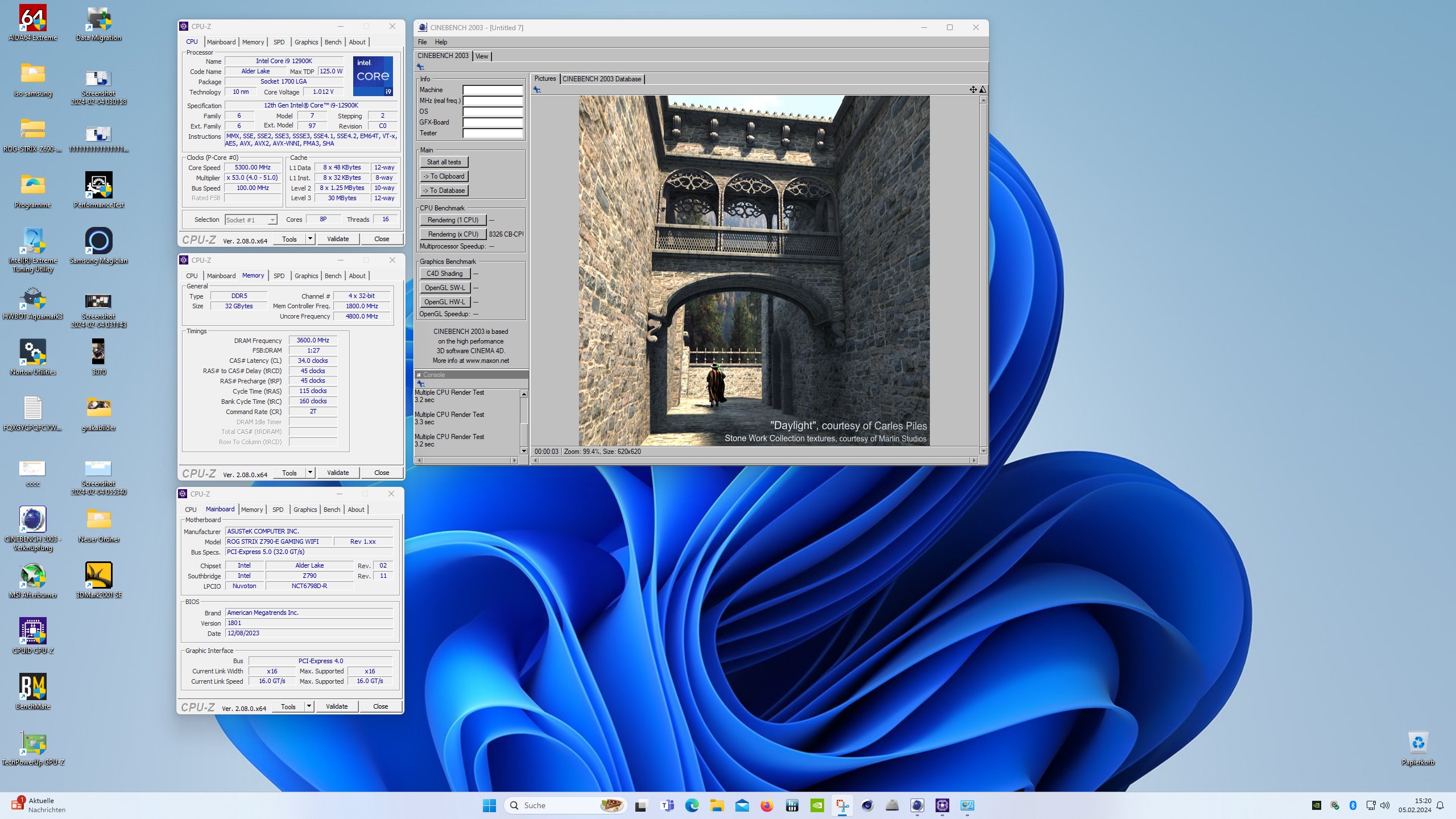The width and height of the screenshot is (1456, 819).
Task: Open the volume control tray icon
Action: (1385, 805)
